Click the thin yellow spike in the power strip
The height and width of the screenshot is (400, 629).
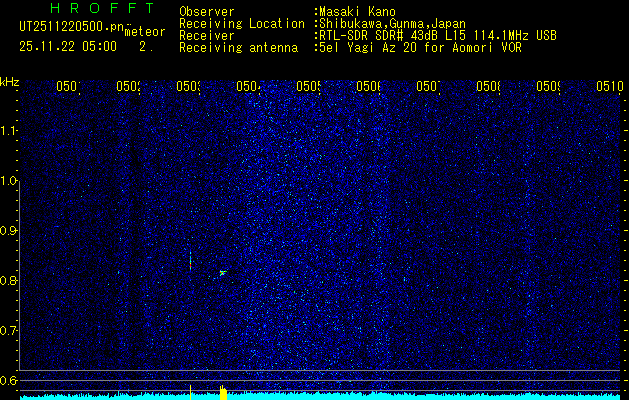click(x=190, y=392)
